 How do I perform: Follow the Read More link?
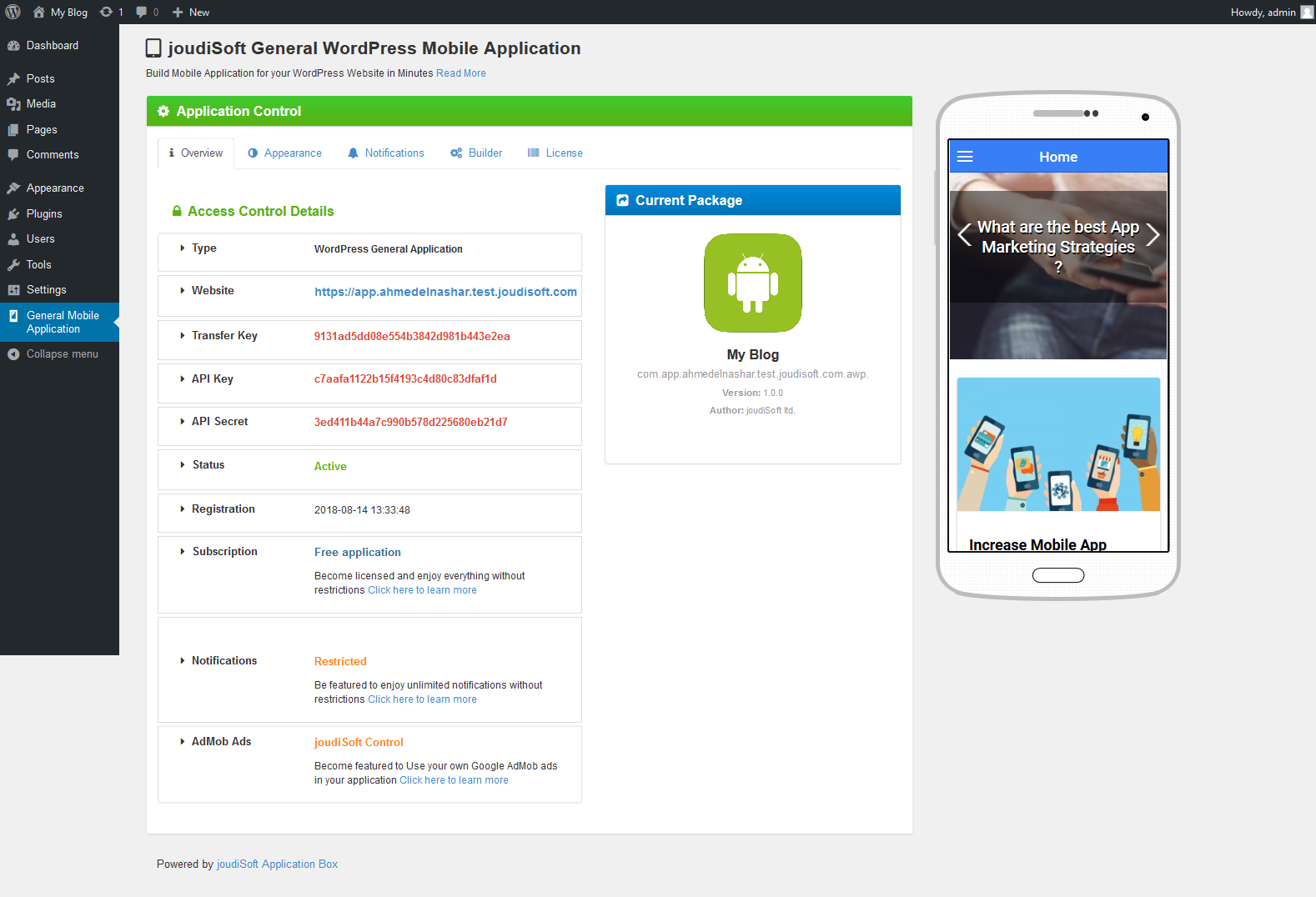(461, 73)
